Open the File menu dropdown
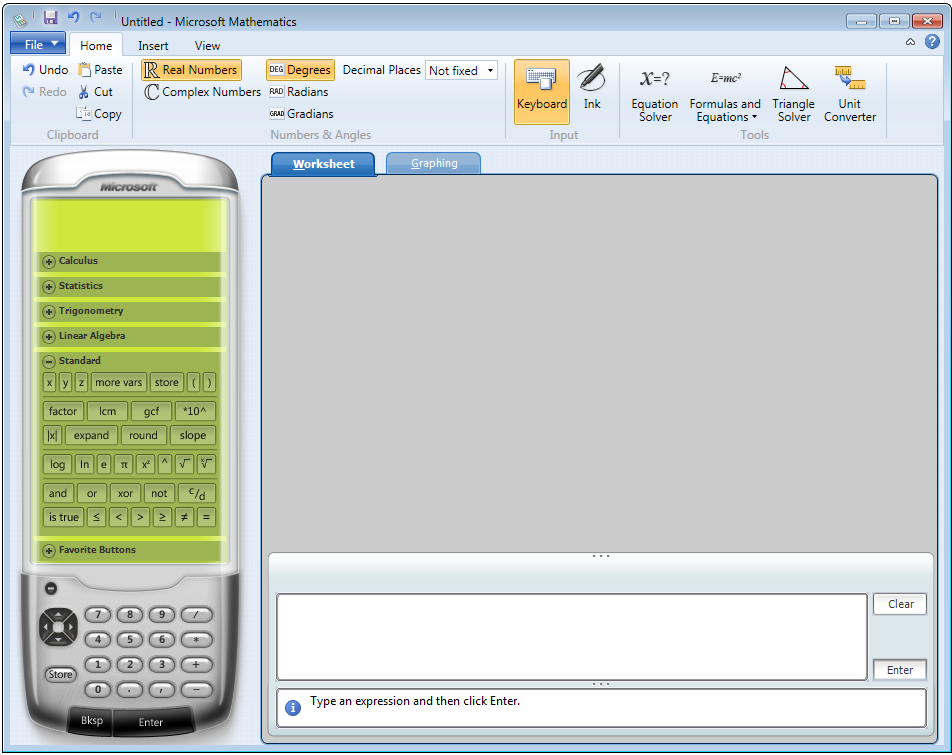The height and width of the screenshot is (755, 952). coord(38,44)
